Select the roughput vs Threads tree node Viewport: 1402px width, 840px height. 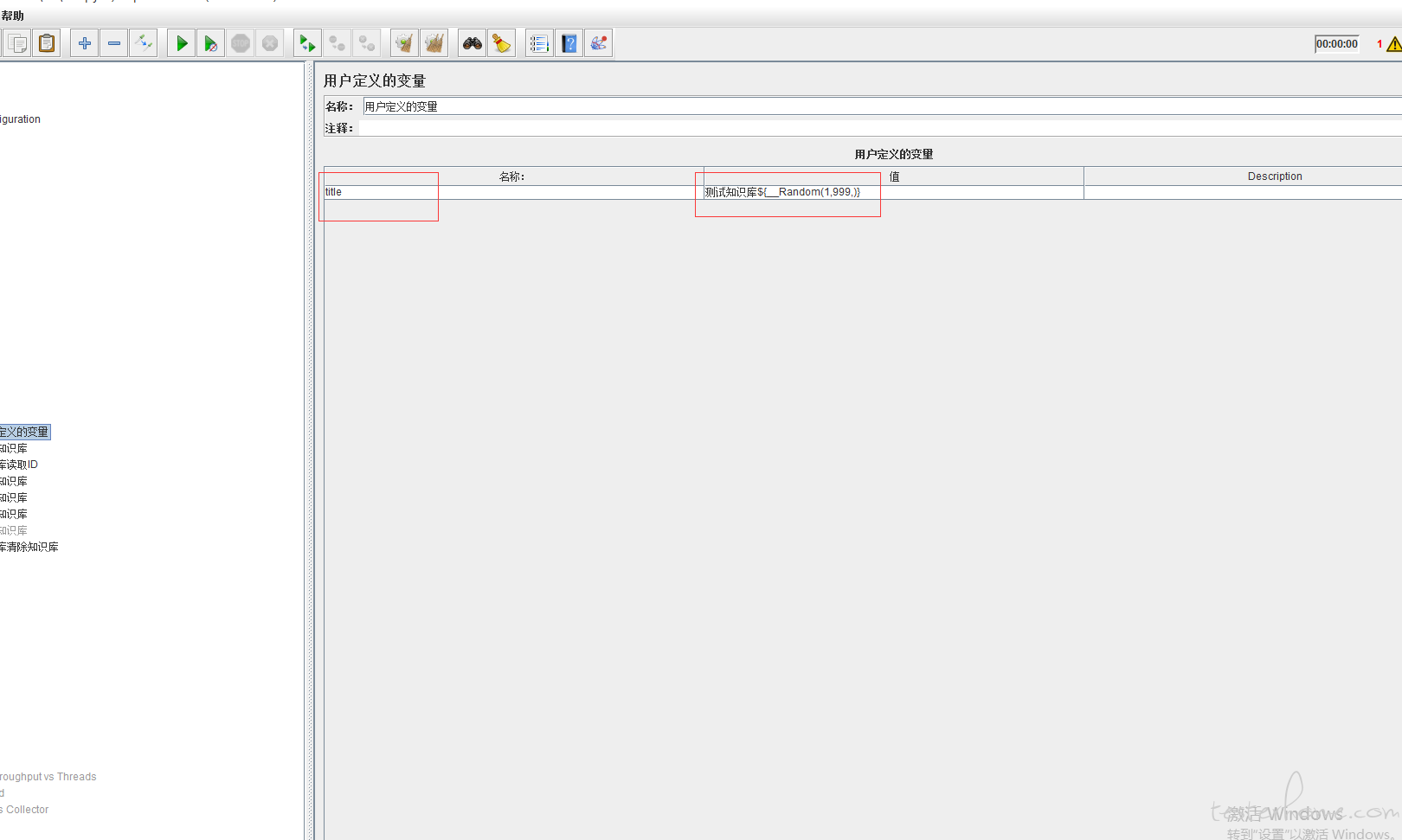[48, 777]
